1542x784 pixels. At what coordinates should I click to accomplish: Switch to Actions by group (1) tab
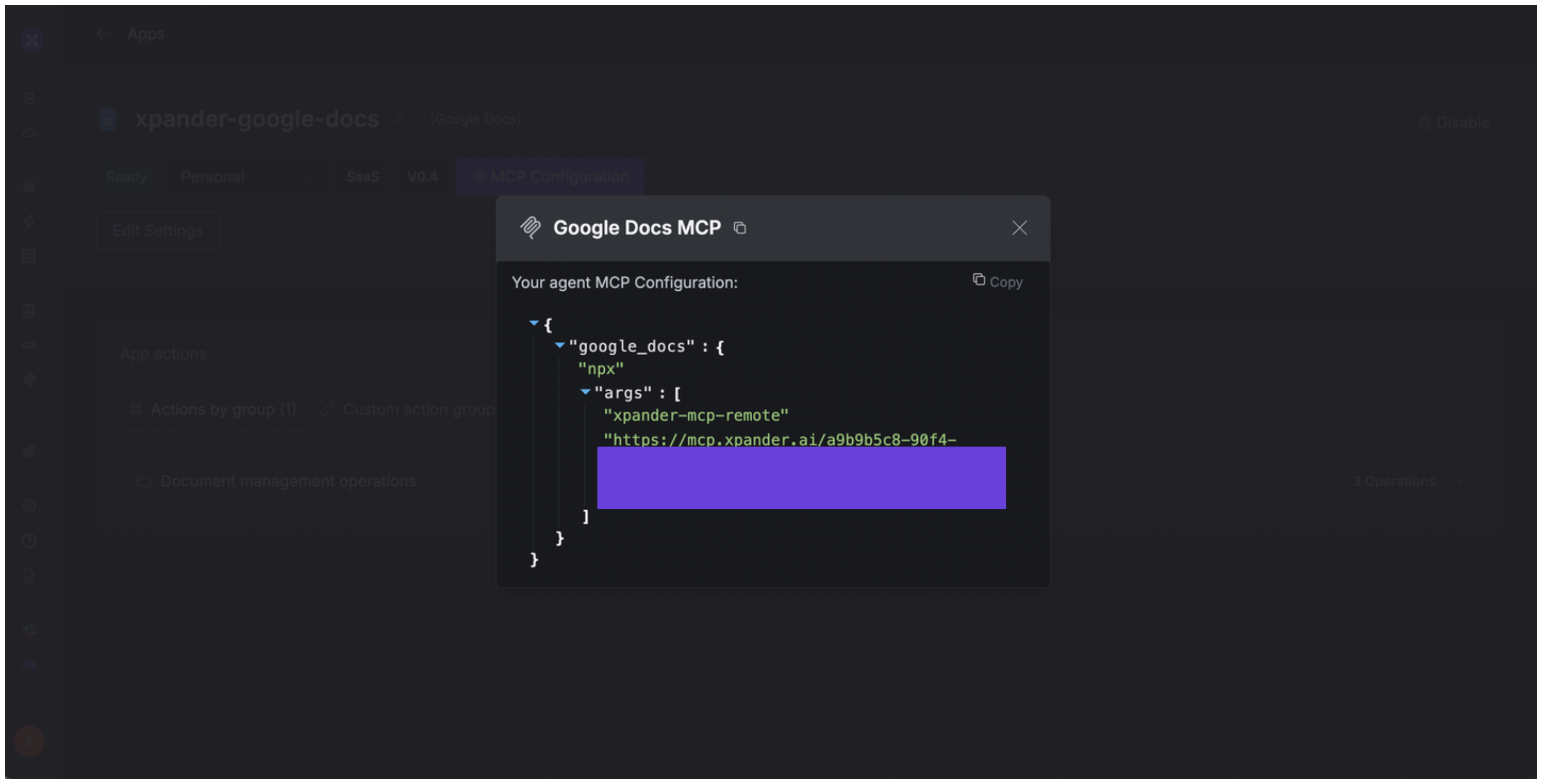(212, 409)
